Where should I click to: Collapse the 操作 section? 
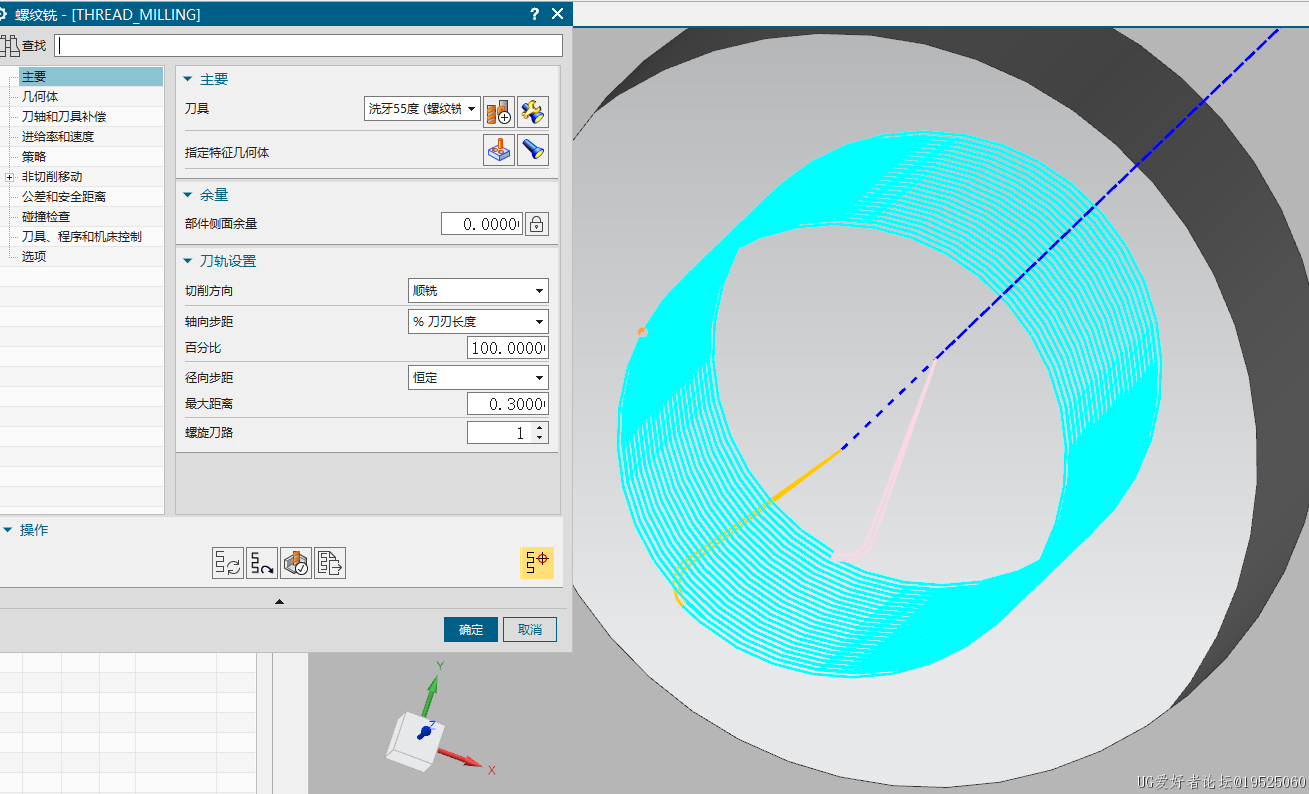(x=7, y=530)
